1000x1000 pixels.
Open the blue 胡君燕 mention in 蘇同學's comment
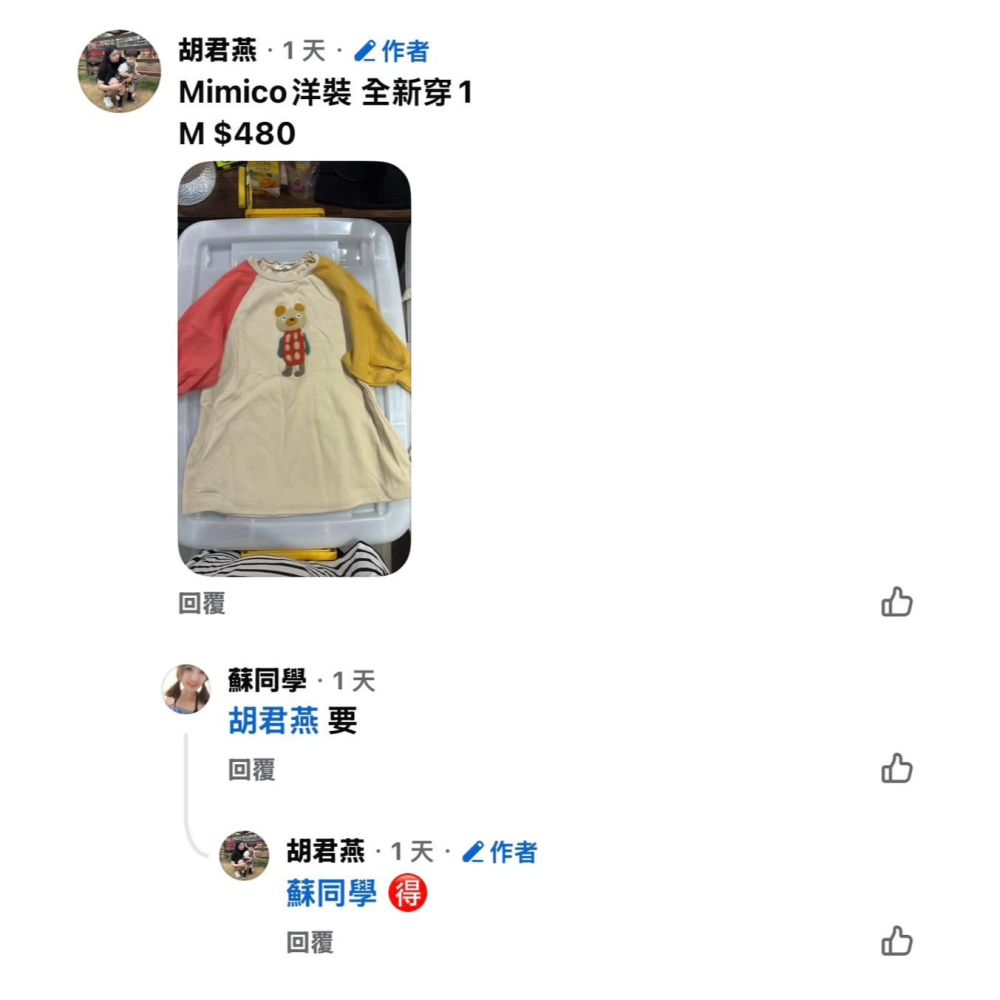tap(274, 721)
